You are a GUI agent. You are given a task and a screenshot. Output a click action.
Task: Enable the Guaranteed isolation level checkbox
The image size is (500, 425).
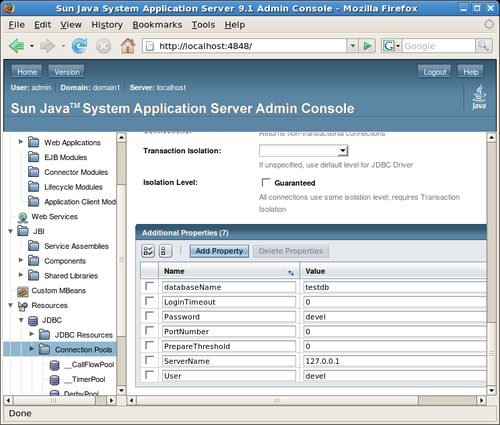[x=266, y=182]
